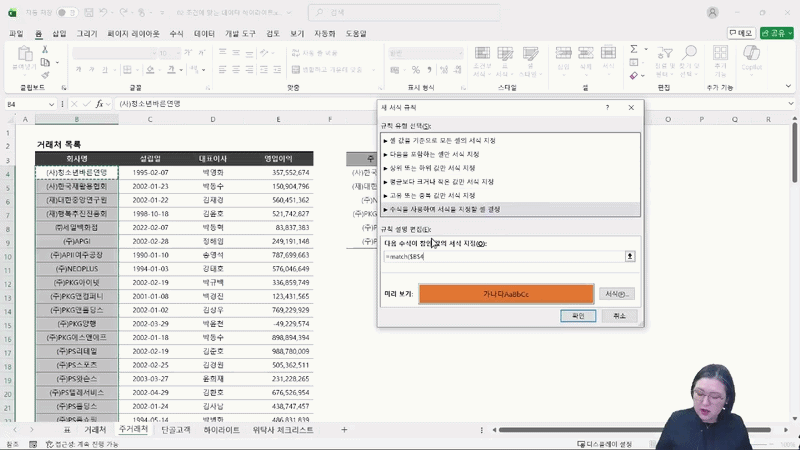
Task: Open the font name dropdown
Action: [x=154, y=53]
